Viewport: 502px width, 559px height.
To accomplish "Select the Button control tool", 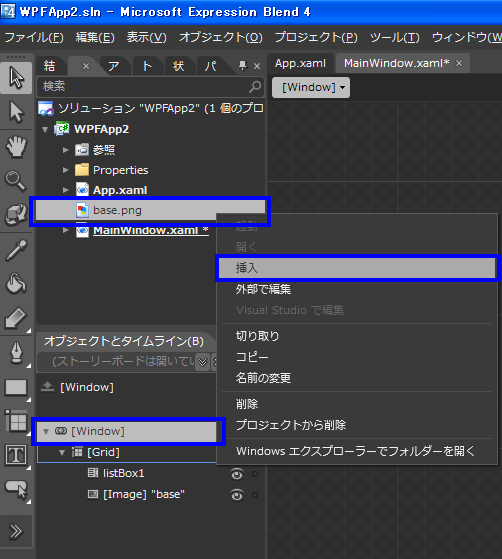I will pos(16,490).
